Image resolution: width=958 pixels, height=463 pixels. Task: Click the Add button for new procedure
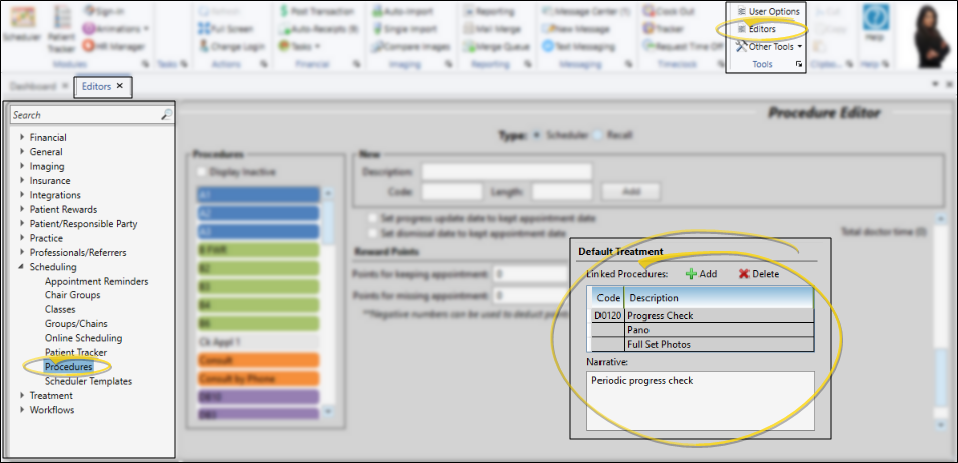[630, 190]
